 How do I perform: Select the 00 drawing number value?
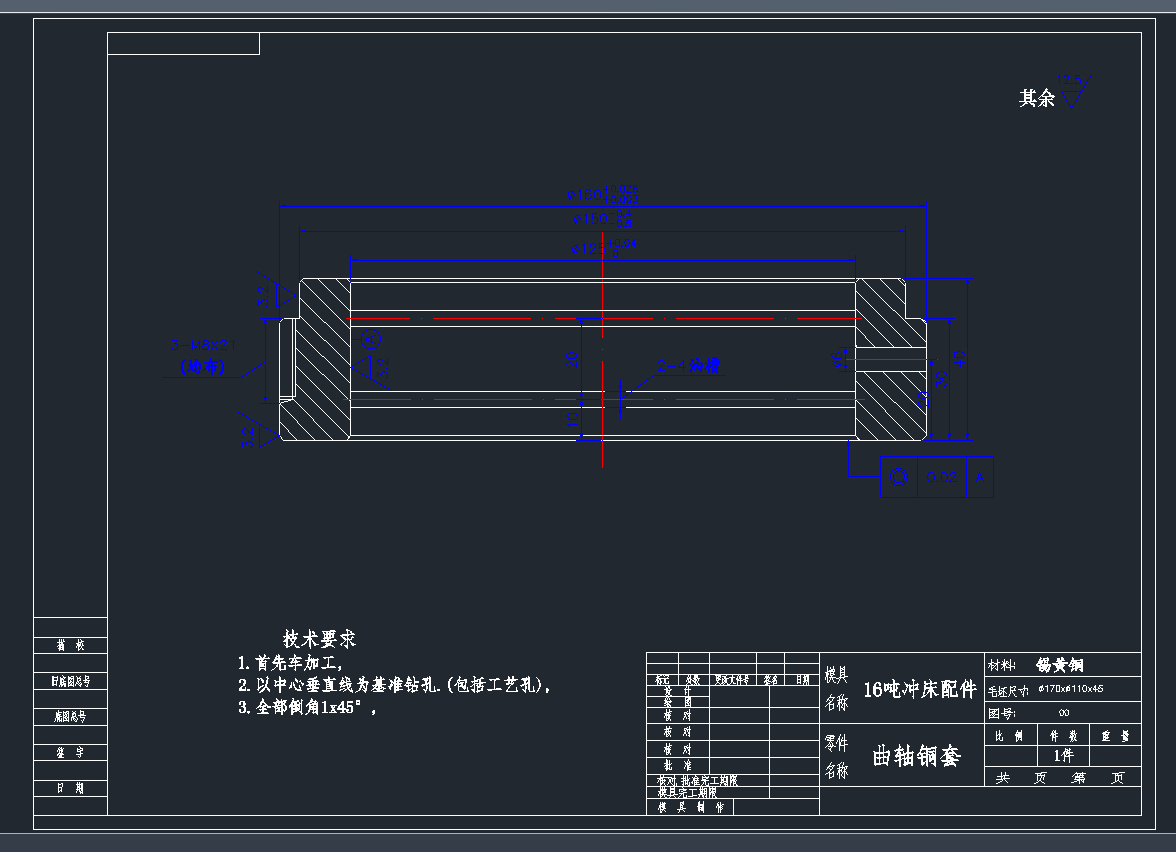1064,713
